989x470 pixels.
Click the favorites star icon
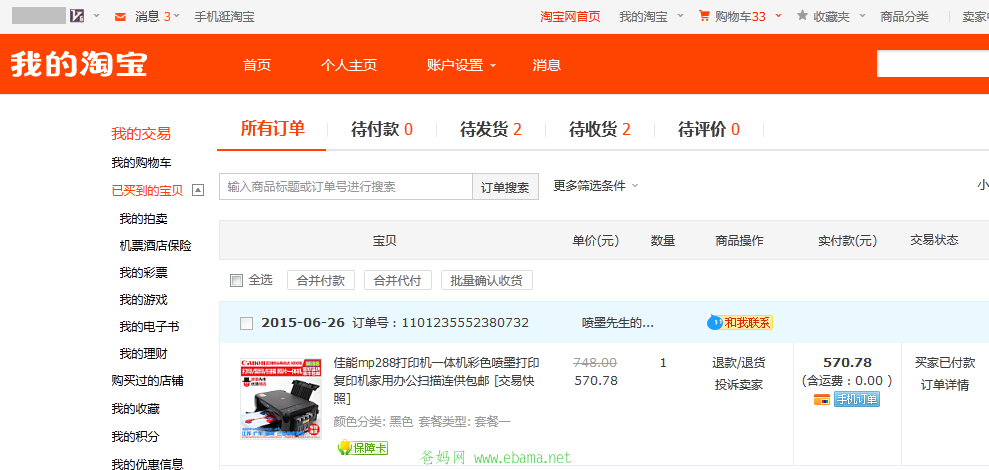click(802, 15)
